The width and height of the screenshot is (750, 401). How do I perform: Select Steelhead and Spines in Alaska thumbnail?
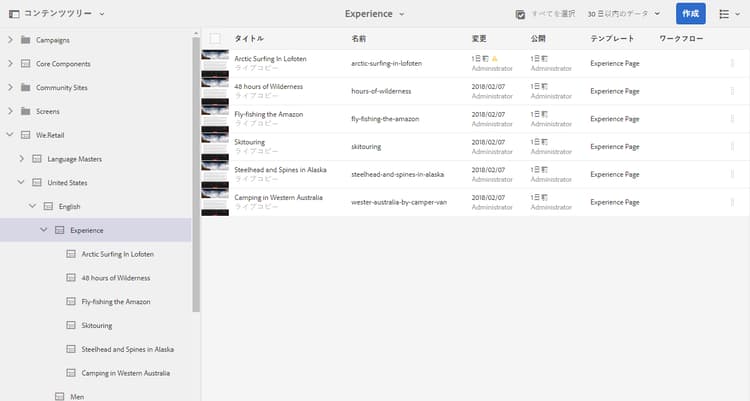point(215,174)
